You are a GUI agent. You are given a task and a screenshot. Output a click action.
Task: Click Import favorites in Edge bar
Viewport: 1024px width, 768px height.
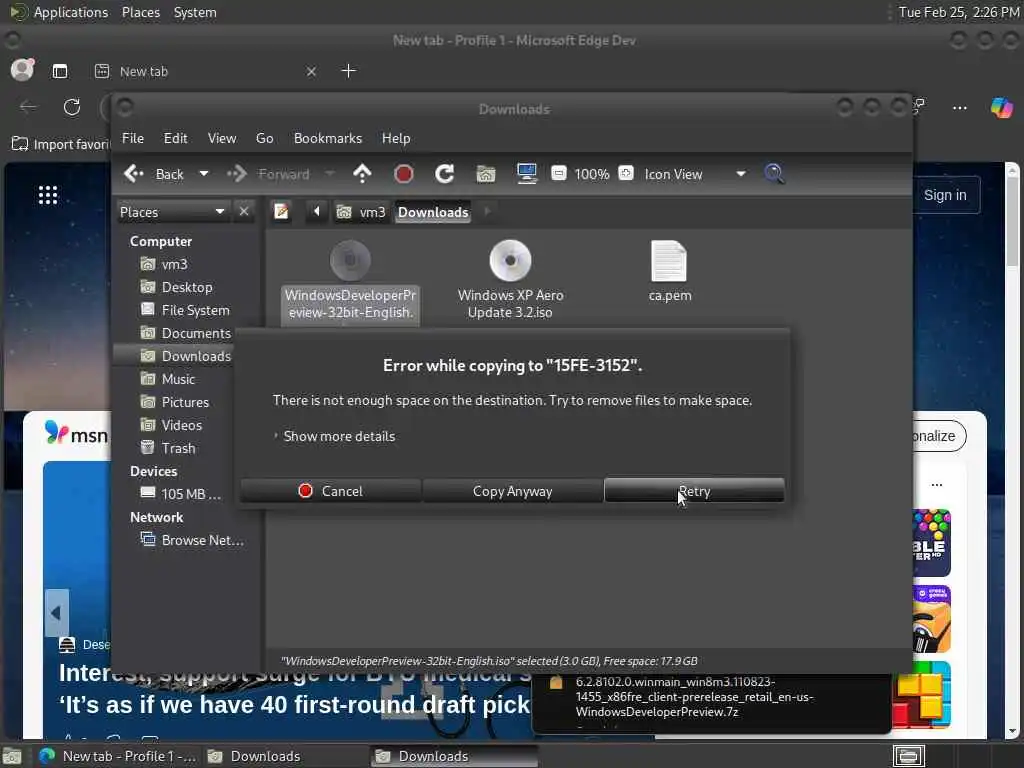coord(61,144)
